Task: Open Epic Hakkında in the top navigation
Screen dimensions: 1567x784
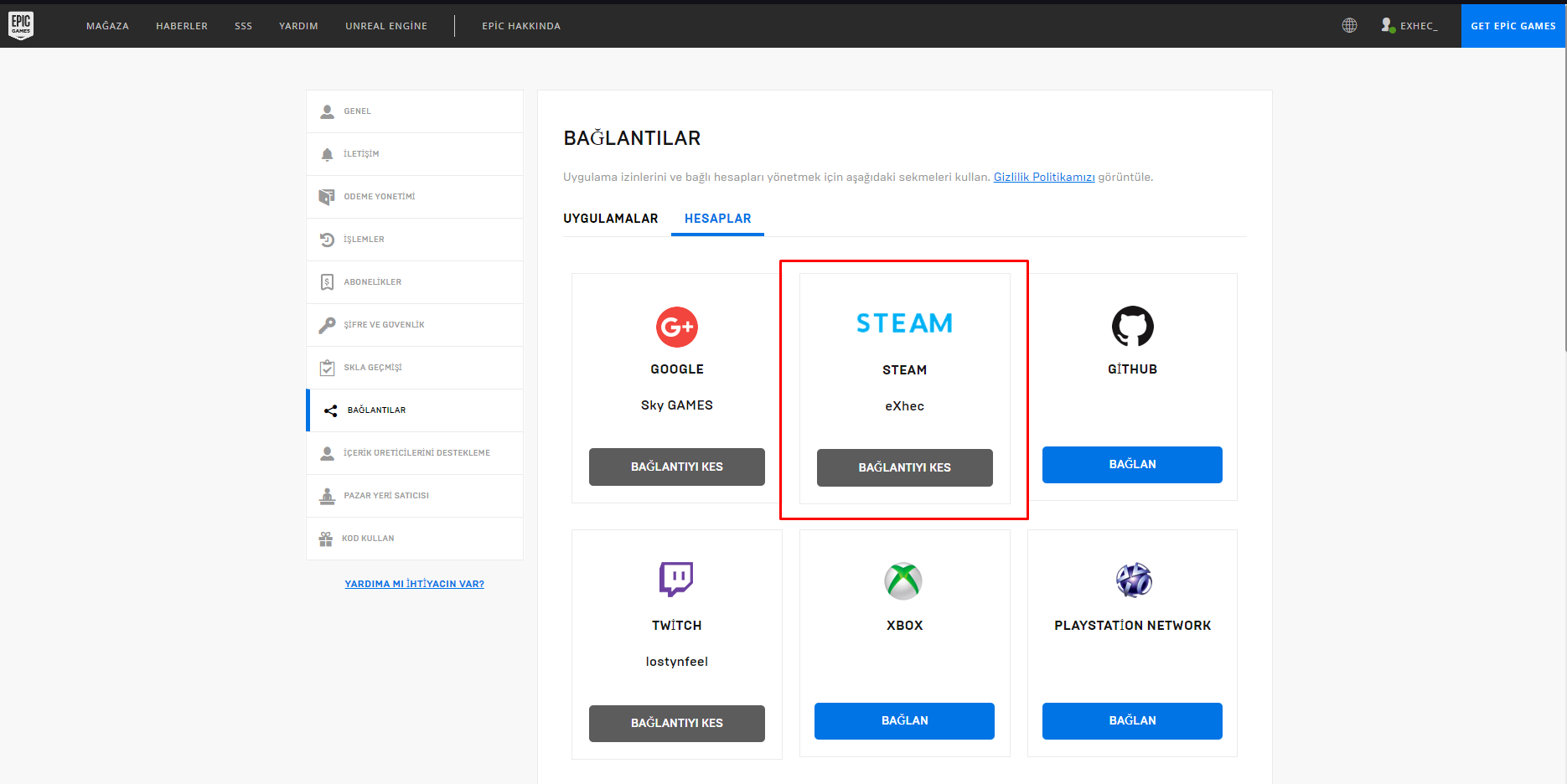Action: (x=521, y=26)
